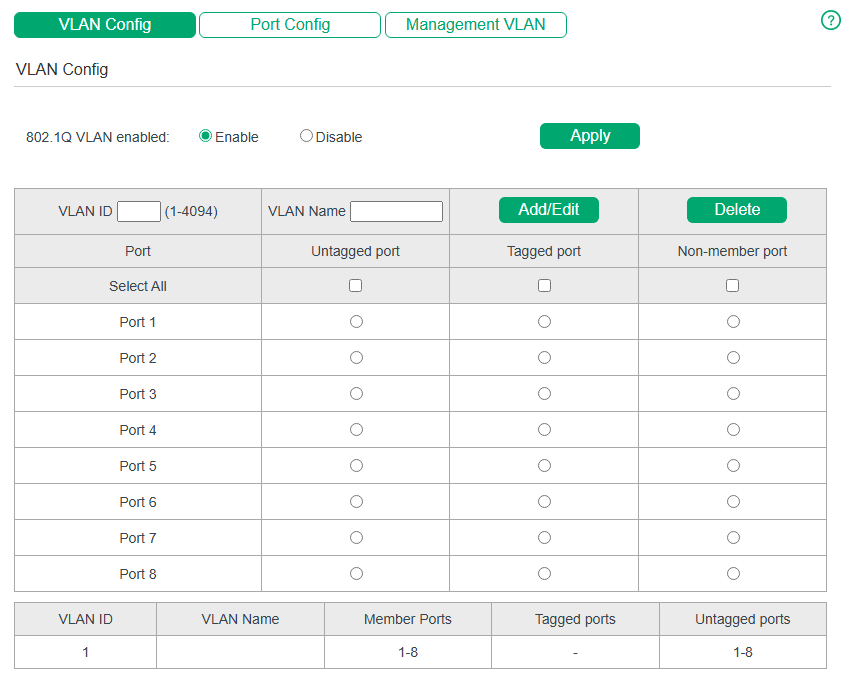Click the 'Non-member port' column header
Image resolution: width=848 pixels, height=686 pixels.
click(732, 252)
